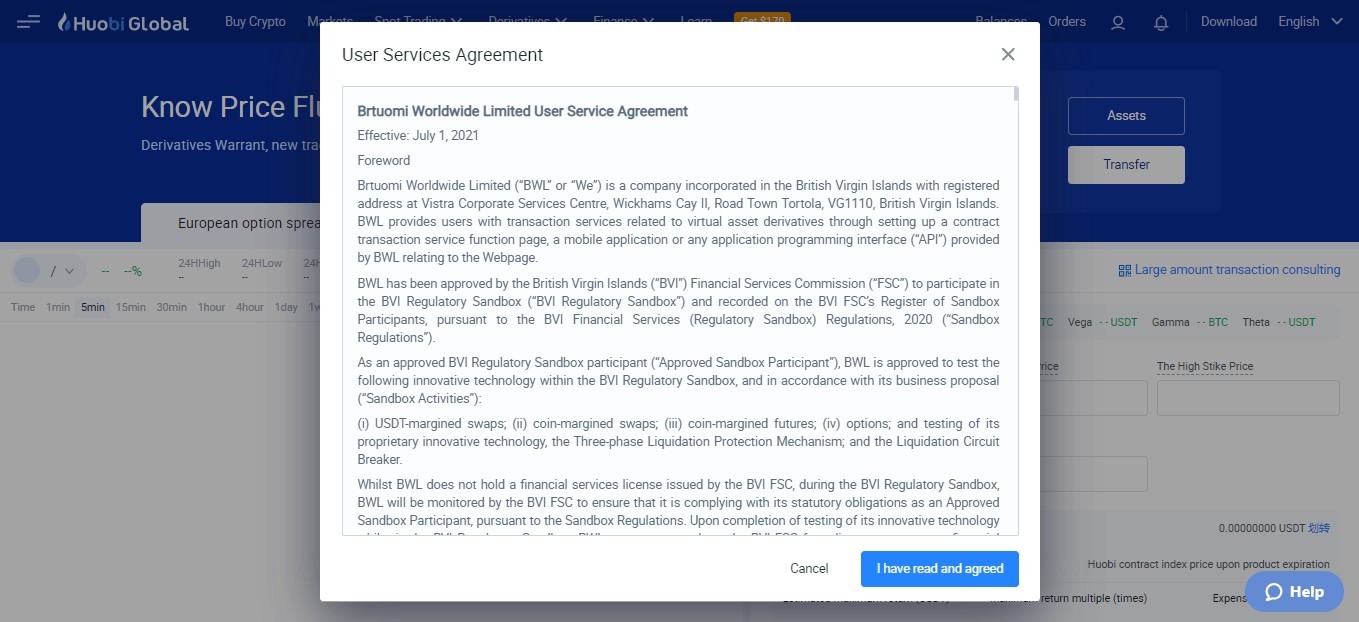
Task: Open the user account profile icon
Action: click(1118, 22)
